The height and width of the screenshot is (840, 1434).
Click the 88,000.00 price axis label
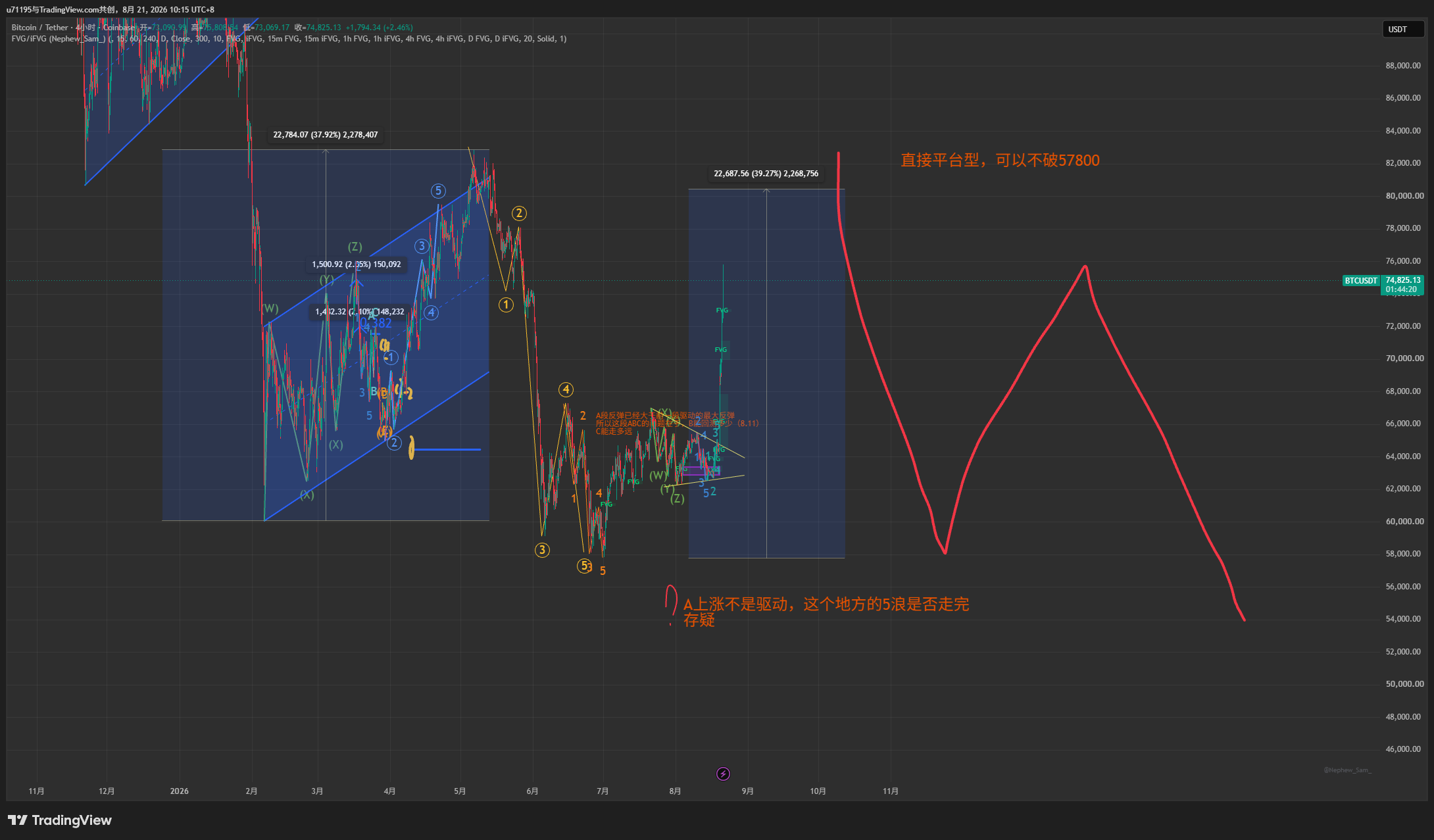1403,66
